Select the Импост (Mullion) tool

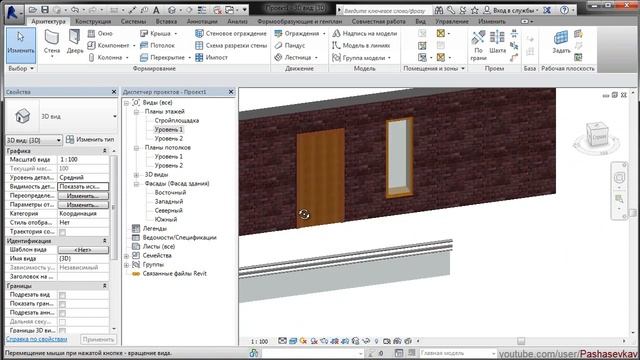pyautogui.click(x=211, y=58)
